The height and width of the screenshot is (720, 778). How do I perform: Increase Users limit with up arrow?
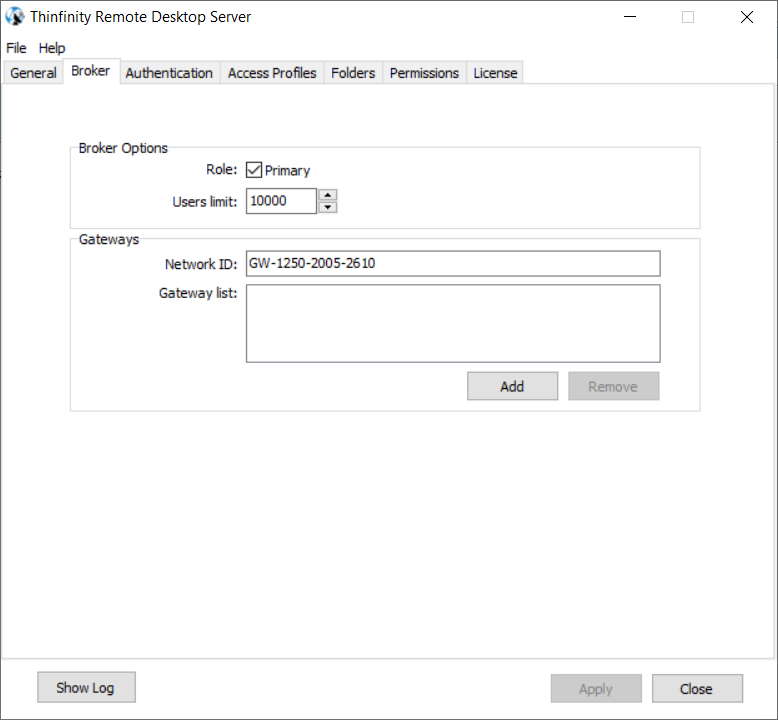point(327,195)
